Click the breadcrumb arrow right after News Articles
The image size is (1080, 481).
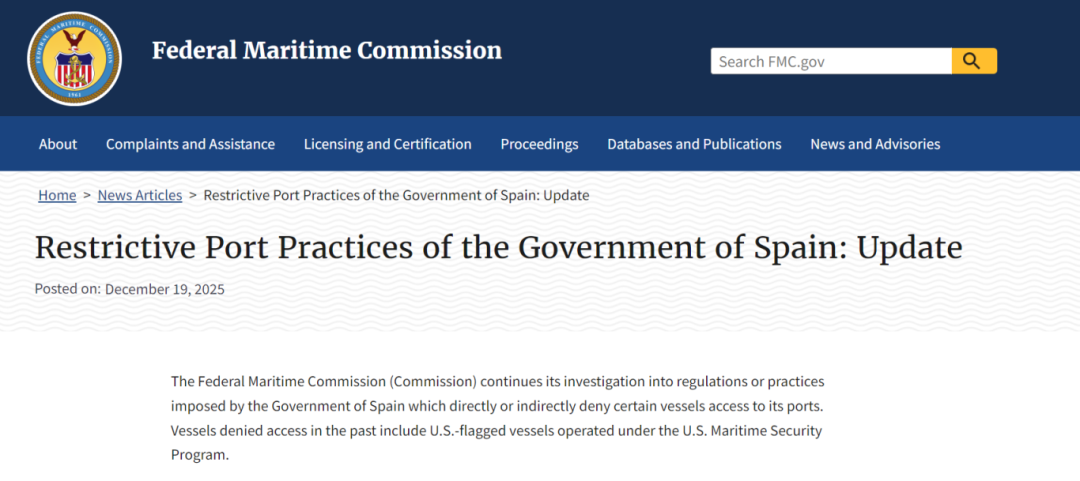click(193, 195)
